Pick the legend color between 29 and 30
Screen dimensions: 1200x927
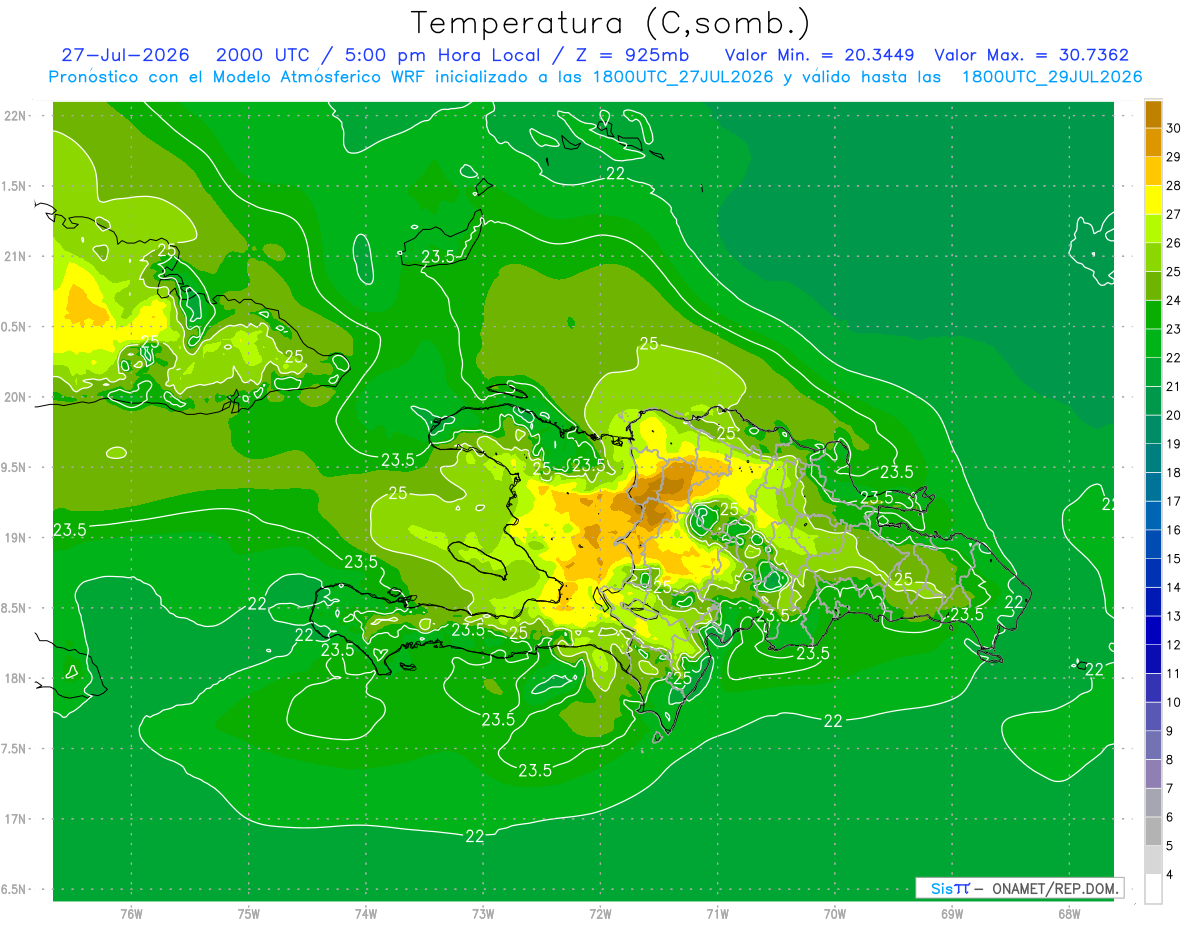1153,142
